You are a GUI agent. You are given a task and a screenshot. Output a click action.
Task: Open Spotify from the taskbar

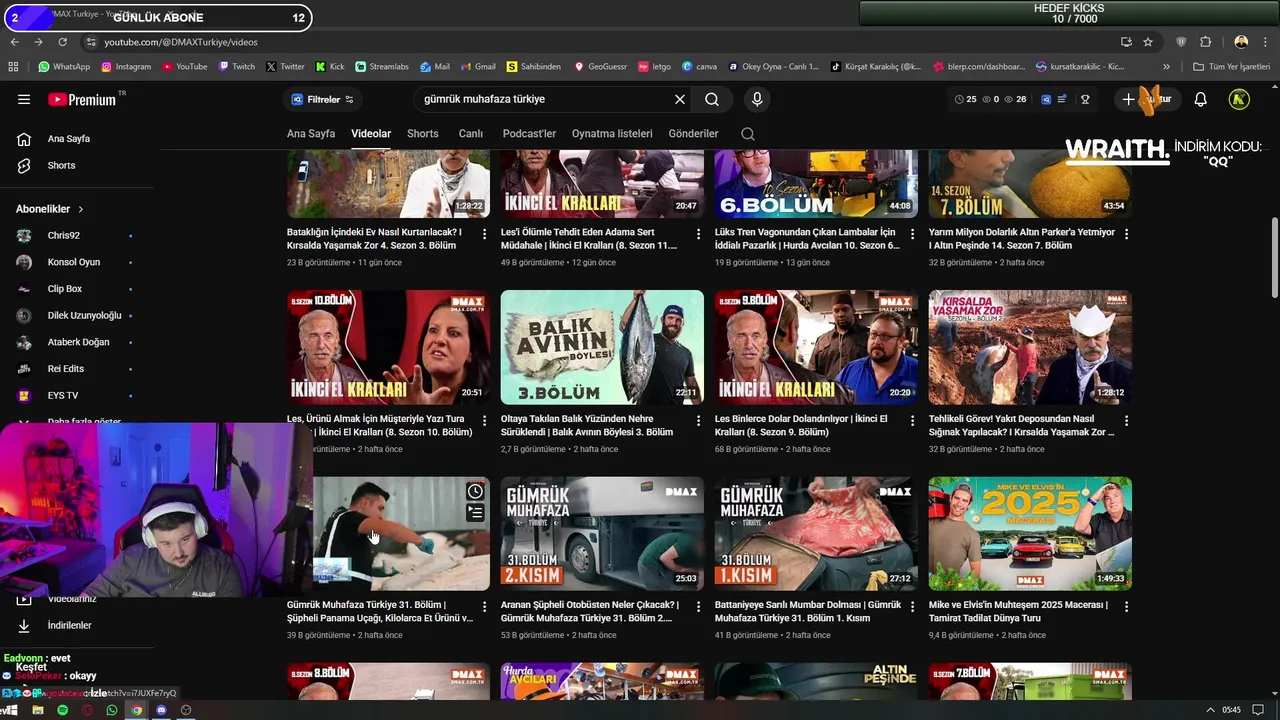pyautogui.click(x=62, y=710)
